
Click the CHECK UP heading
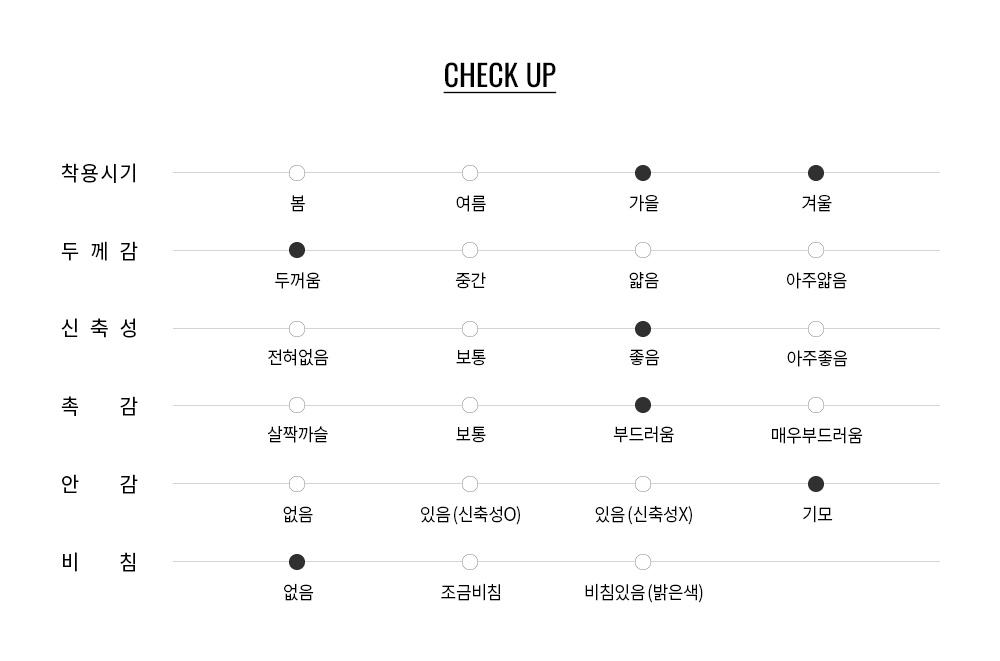click(500, 76)
